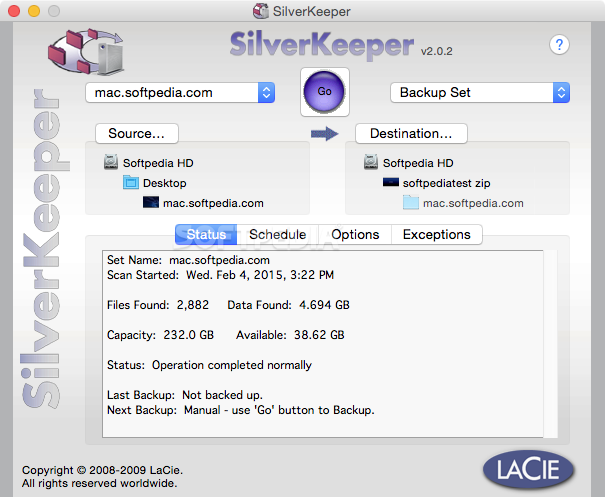The image size is (605, 497).
Task: Switch to the Options tab
Action: 355,235
